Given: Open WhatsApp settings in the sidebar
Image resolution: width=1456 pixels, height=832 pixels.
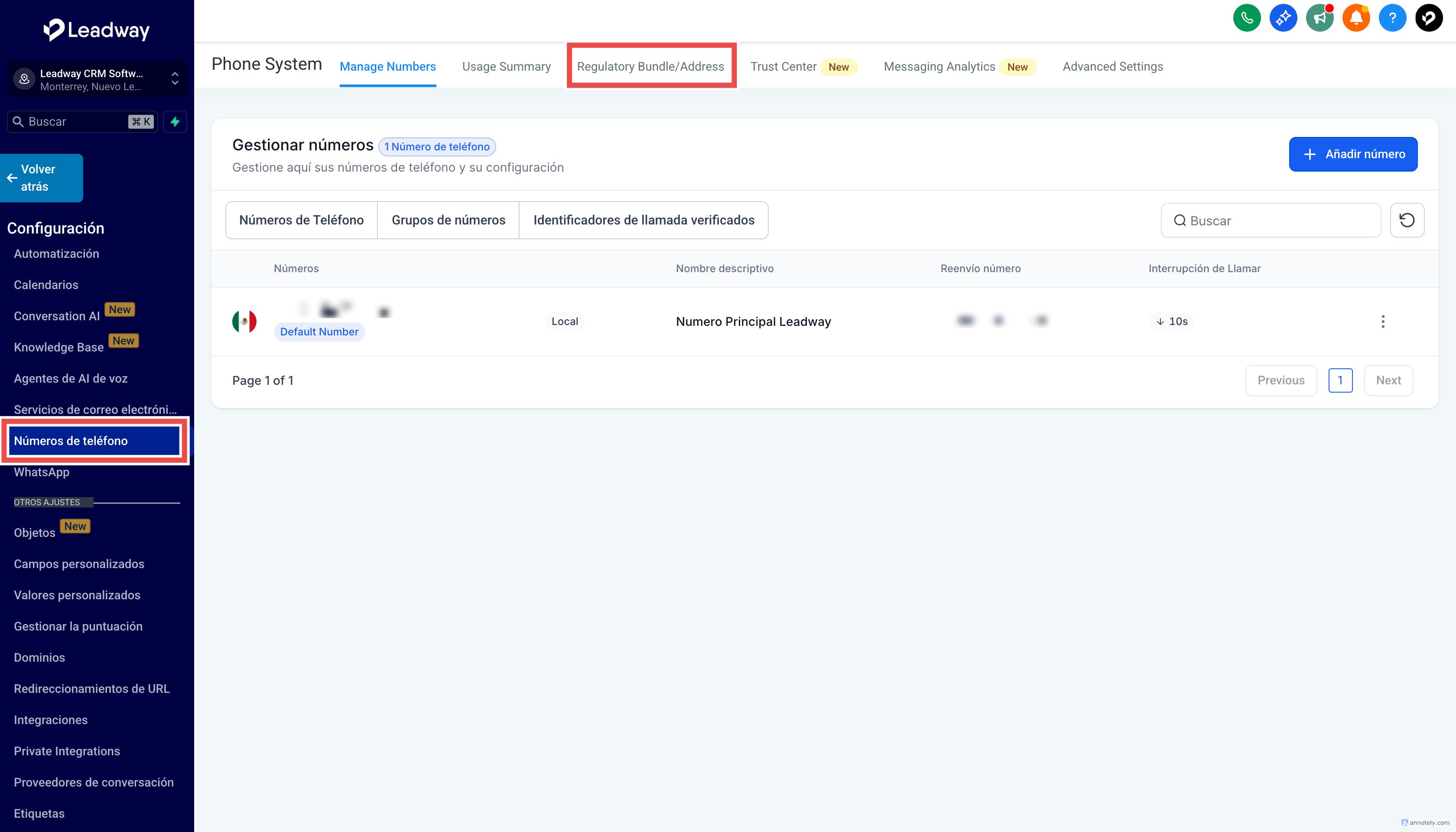Looking at the screenshot, I should click(x=42, y=472).
